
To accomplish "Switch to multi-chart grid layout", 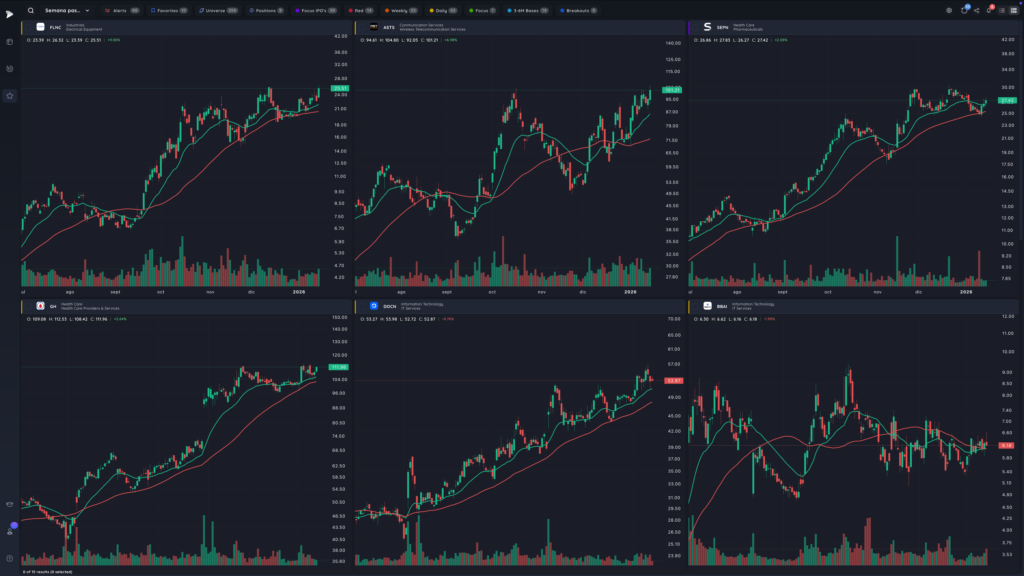I will (1014, 10).
